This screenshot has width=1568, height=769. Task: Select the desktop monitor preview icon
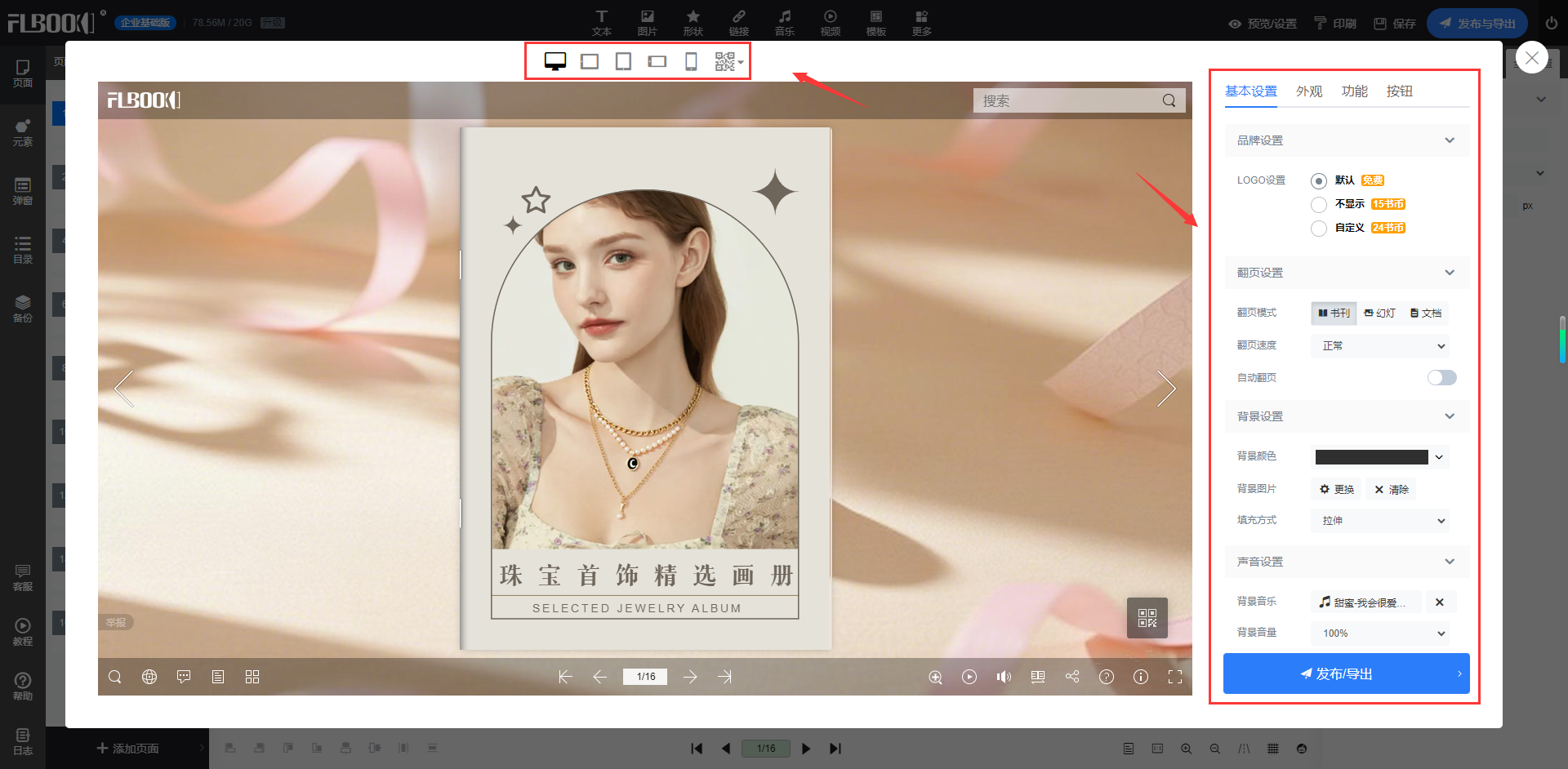click(x=555, y=61)
